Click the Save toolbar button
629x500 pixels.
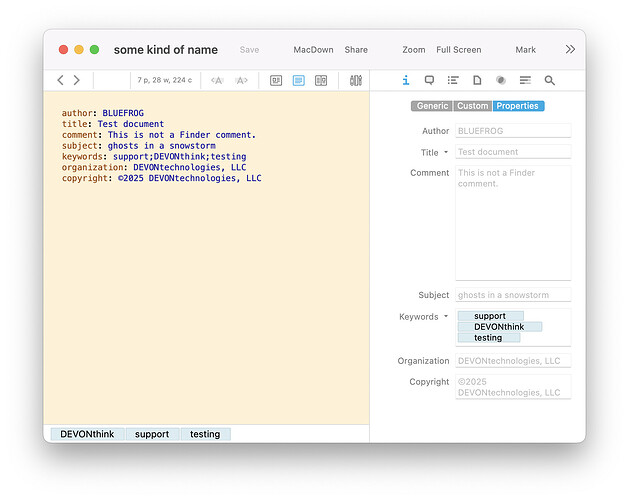tap(249, 50)
